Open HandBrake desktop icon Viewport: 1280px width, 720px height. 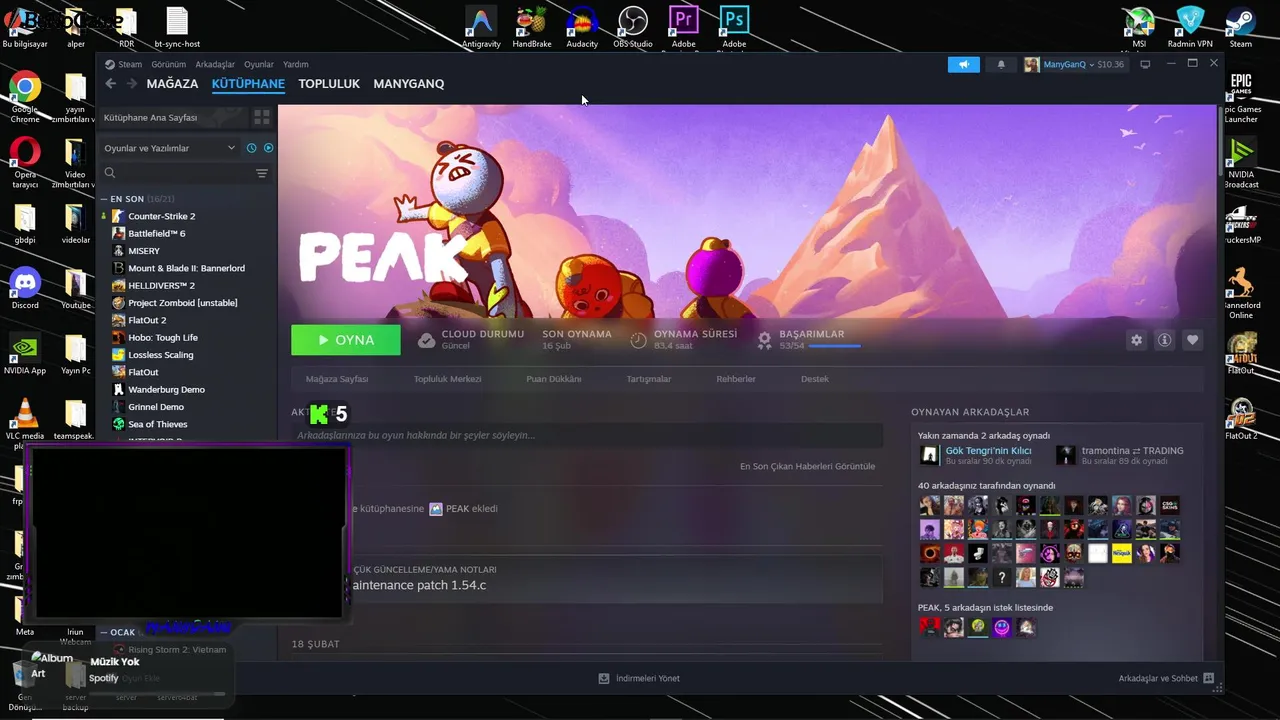pos(532,27)
